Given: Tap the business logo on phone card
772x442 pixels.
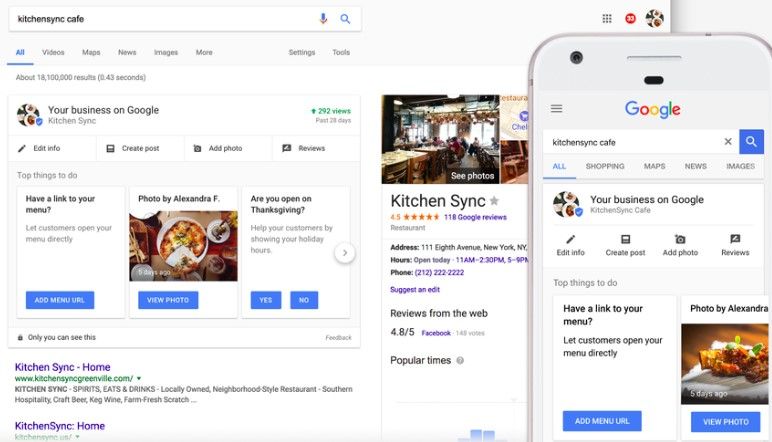Looking at the screenshot, I should (x=567, y=204).
